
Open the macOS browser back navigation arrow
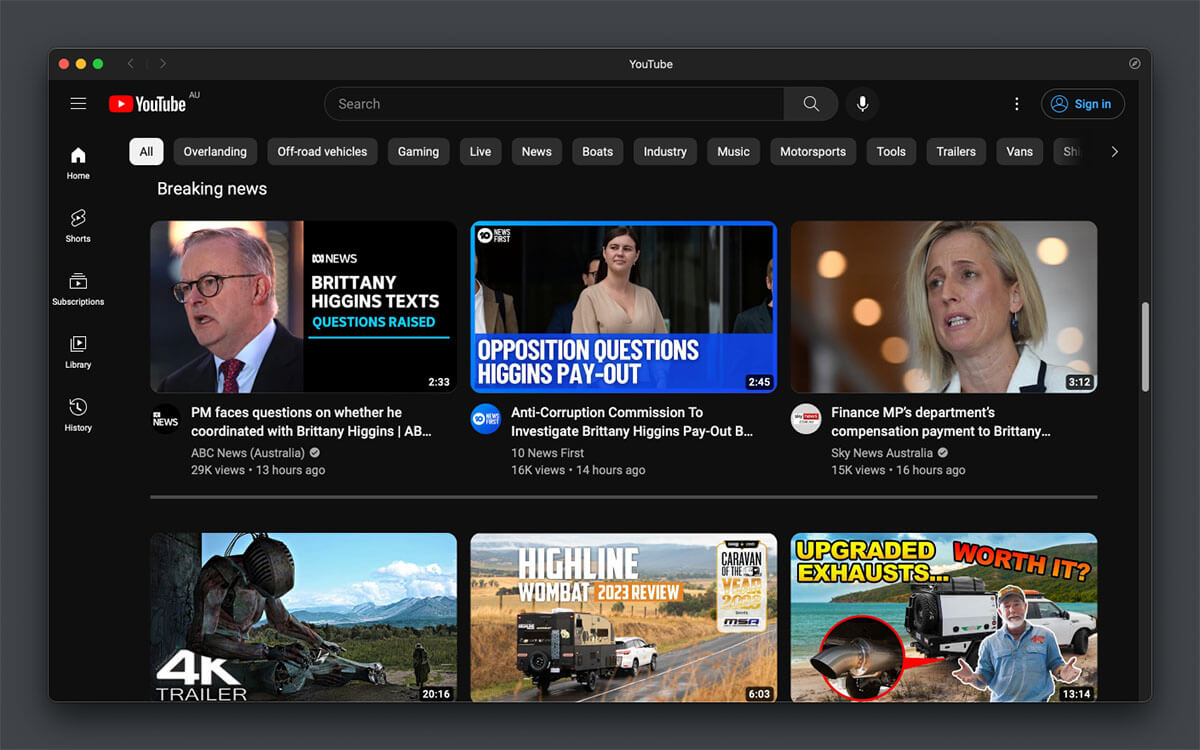(130, 63)
